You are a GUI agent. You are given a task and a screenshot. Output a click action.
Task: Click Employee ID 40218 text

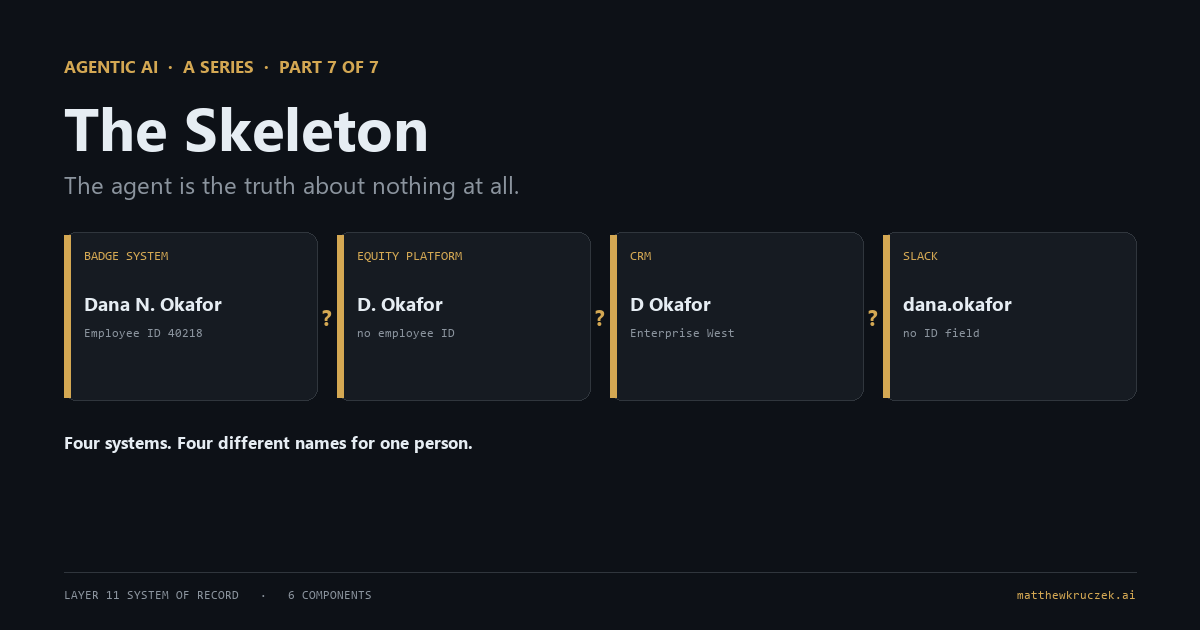pos(143,333)
